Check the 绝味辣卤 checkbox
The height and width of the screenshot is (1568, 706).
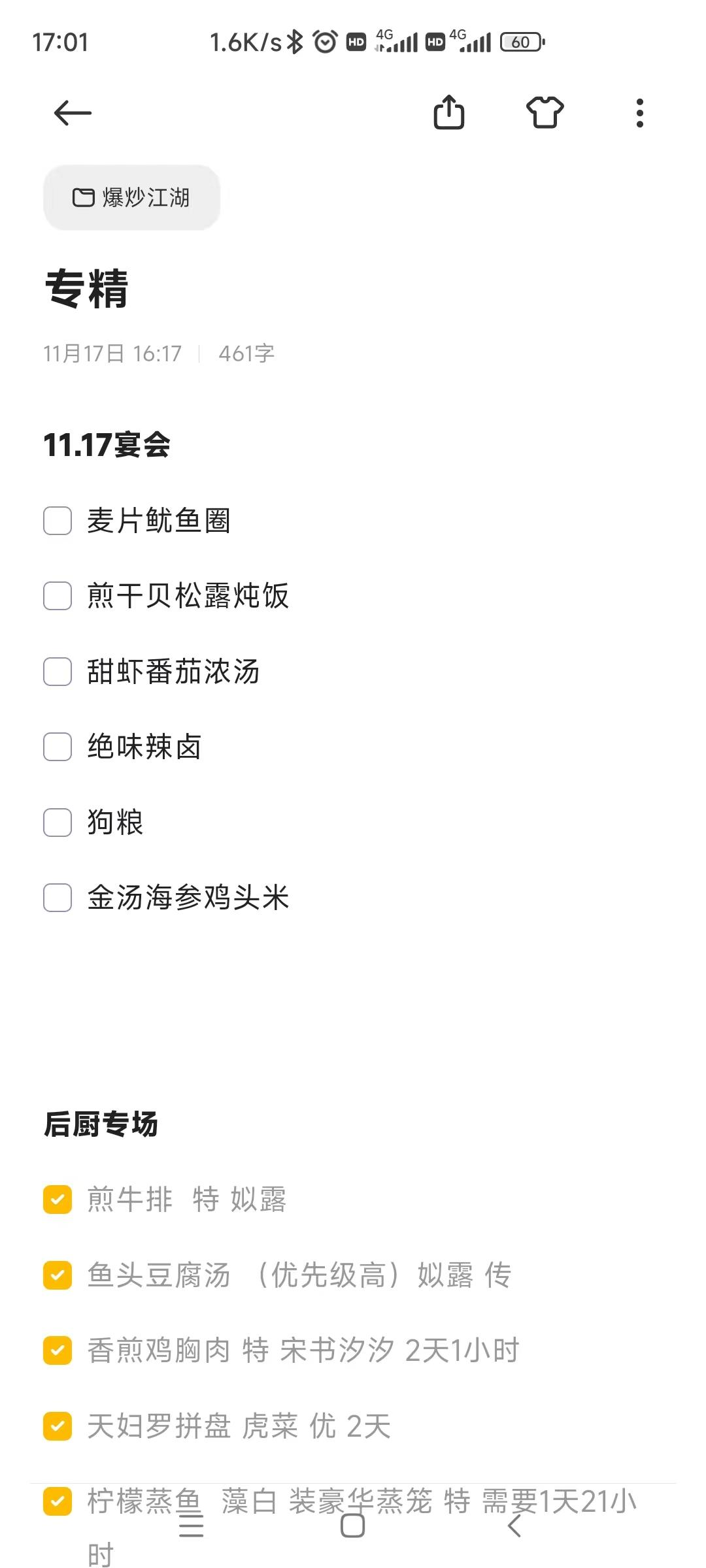58,747
